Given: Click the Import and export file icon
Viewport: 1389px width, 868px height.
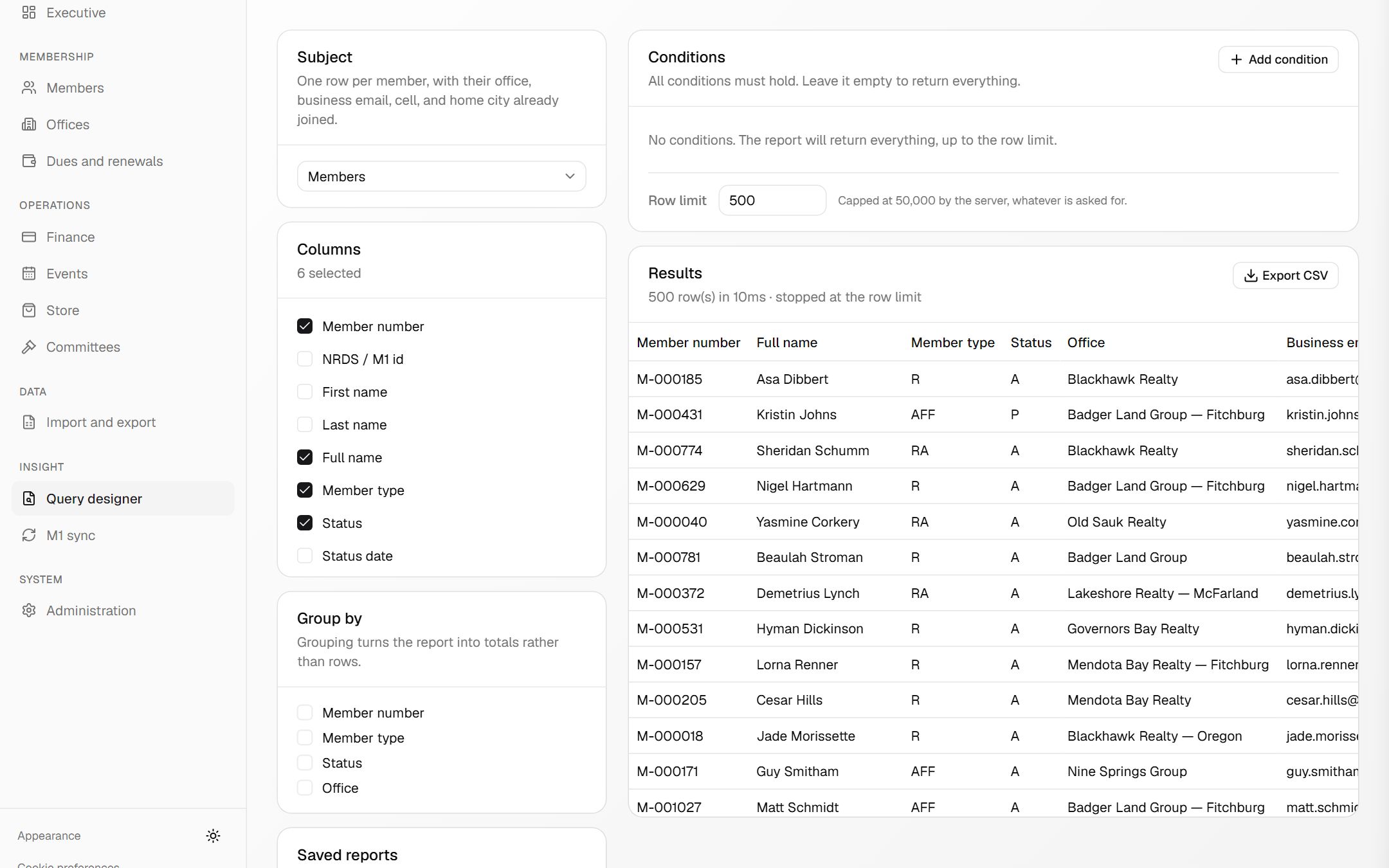Looking at the screenshot, I should [29, 422].
